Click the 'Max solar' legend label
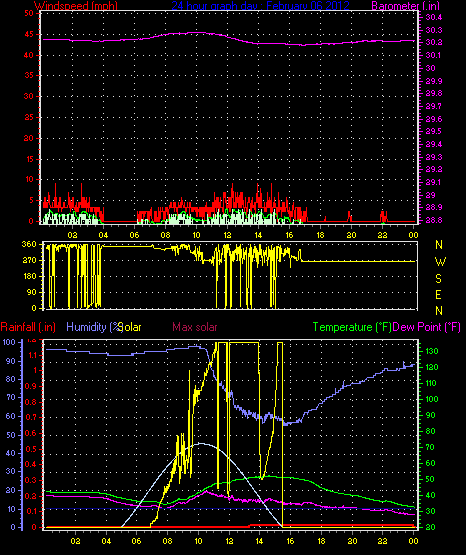This screenshot has width=466, height=555. point(195,327)
